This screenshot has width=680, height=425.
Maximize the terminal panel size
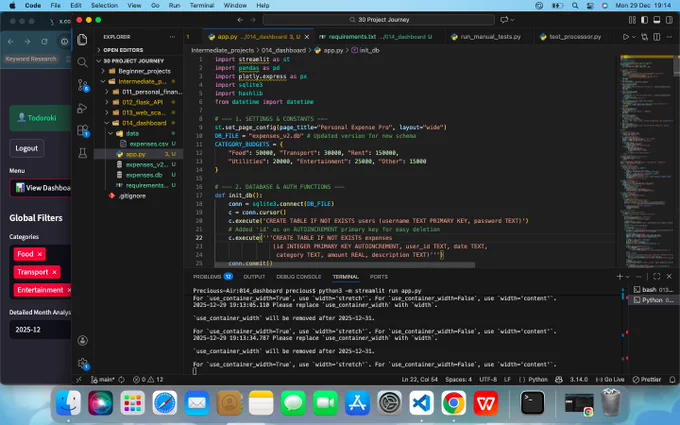click(x=657, y=276)
